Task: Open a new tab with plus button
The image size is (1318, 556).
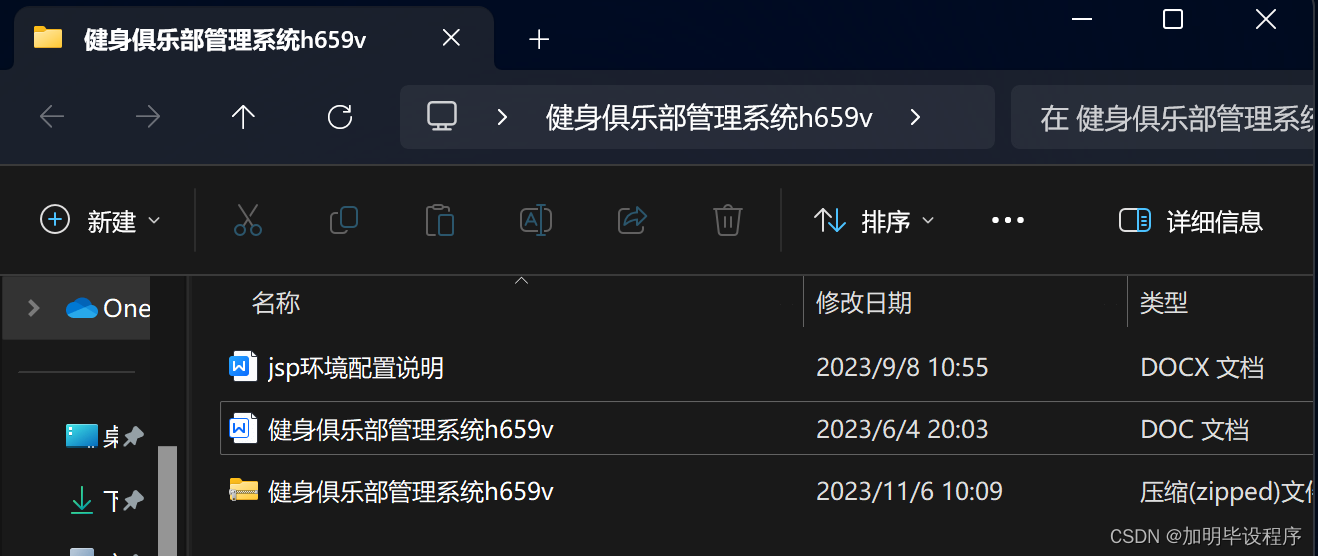Action: (539, 39)
